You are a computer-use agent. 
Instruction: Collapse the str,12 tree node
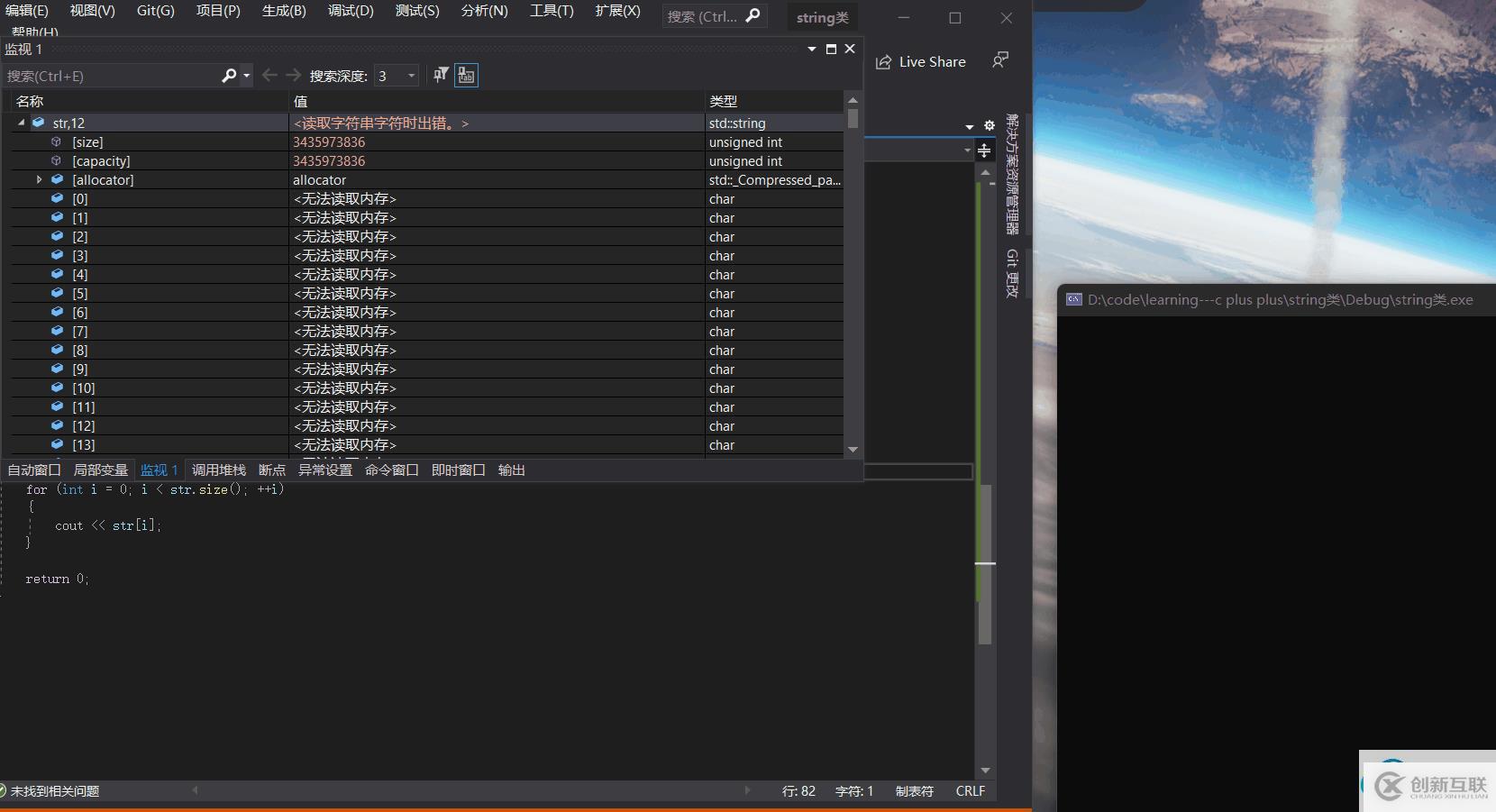pos(22,123)
